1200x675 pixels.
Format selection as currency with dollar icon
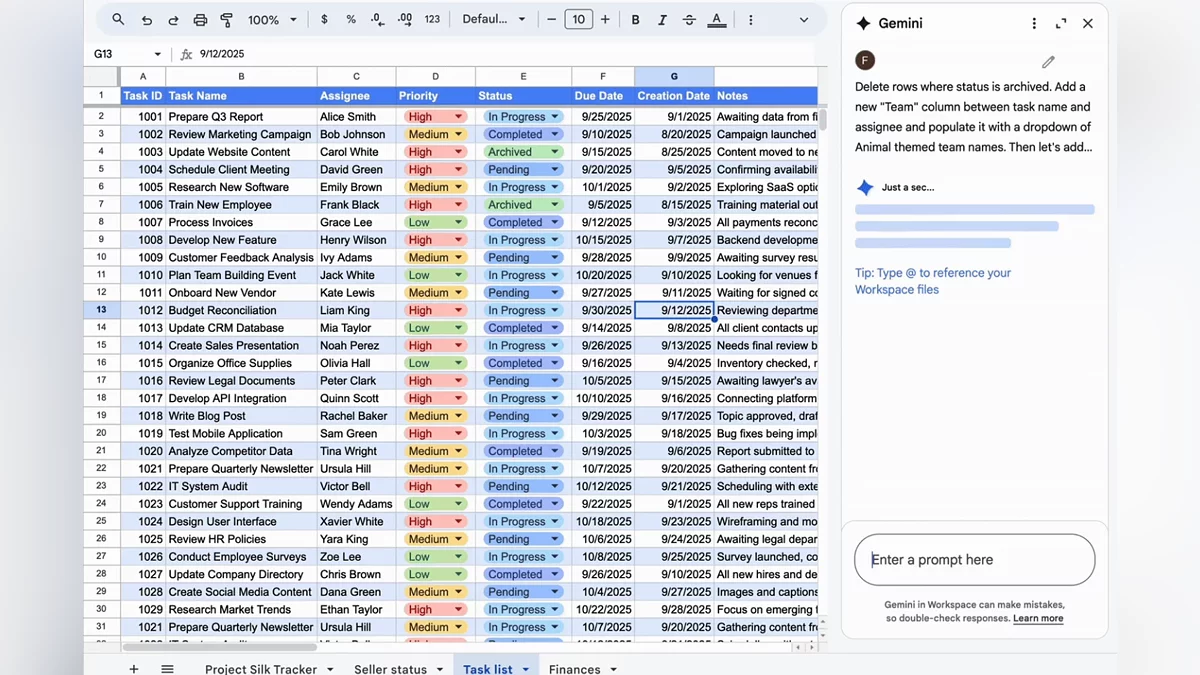coord(324,20)
